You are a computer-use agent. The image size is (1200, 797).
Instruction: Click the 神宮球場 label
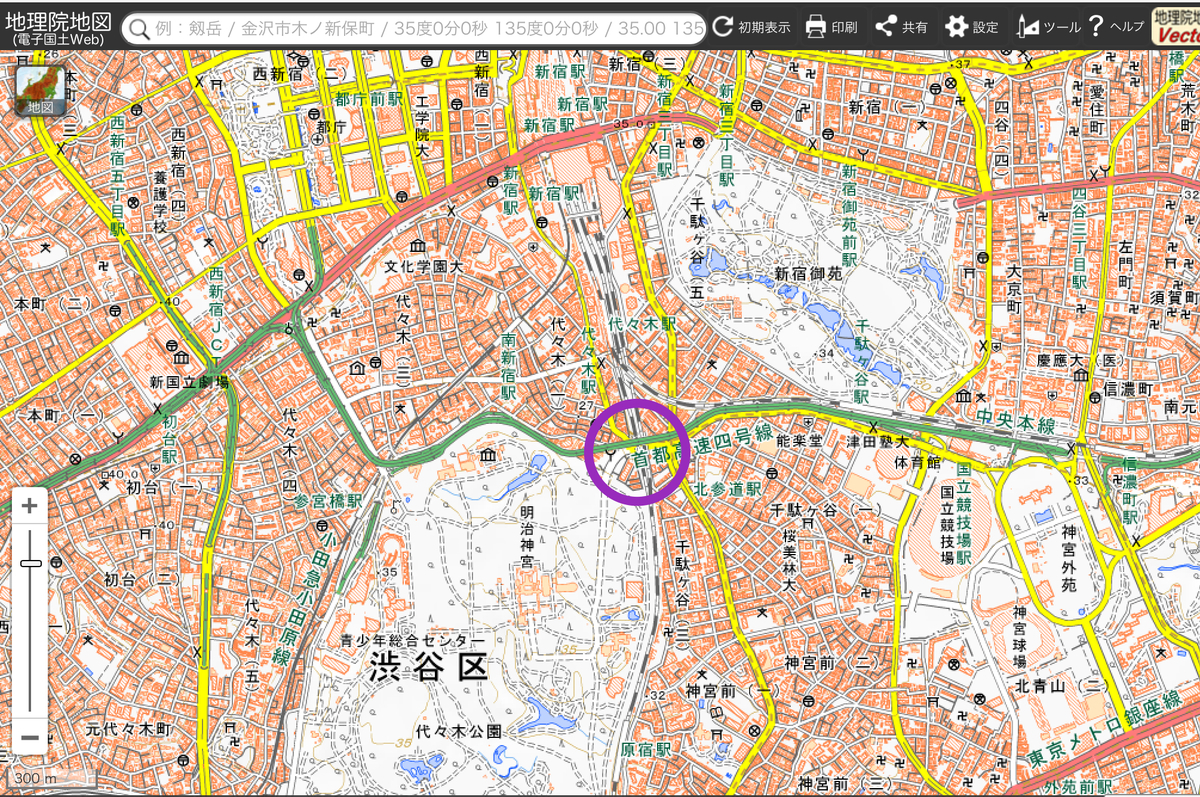(1020, 637)
